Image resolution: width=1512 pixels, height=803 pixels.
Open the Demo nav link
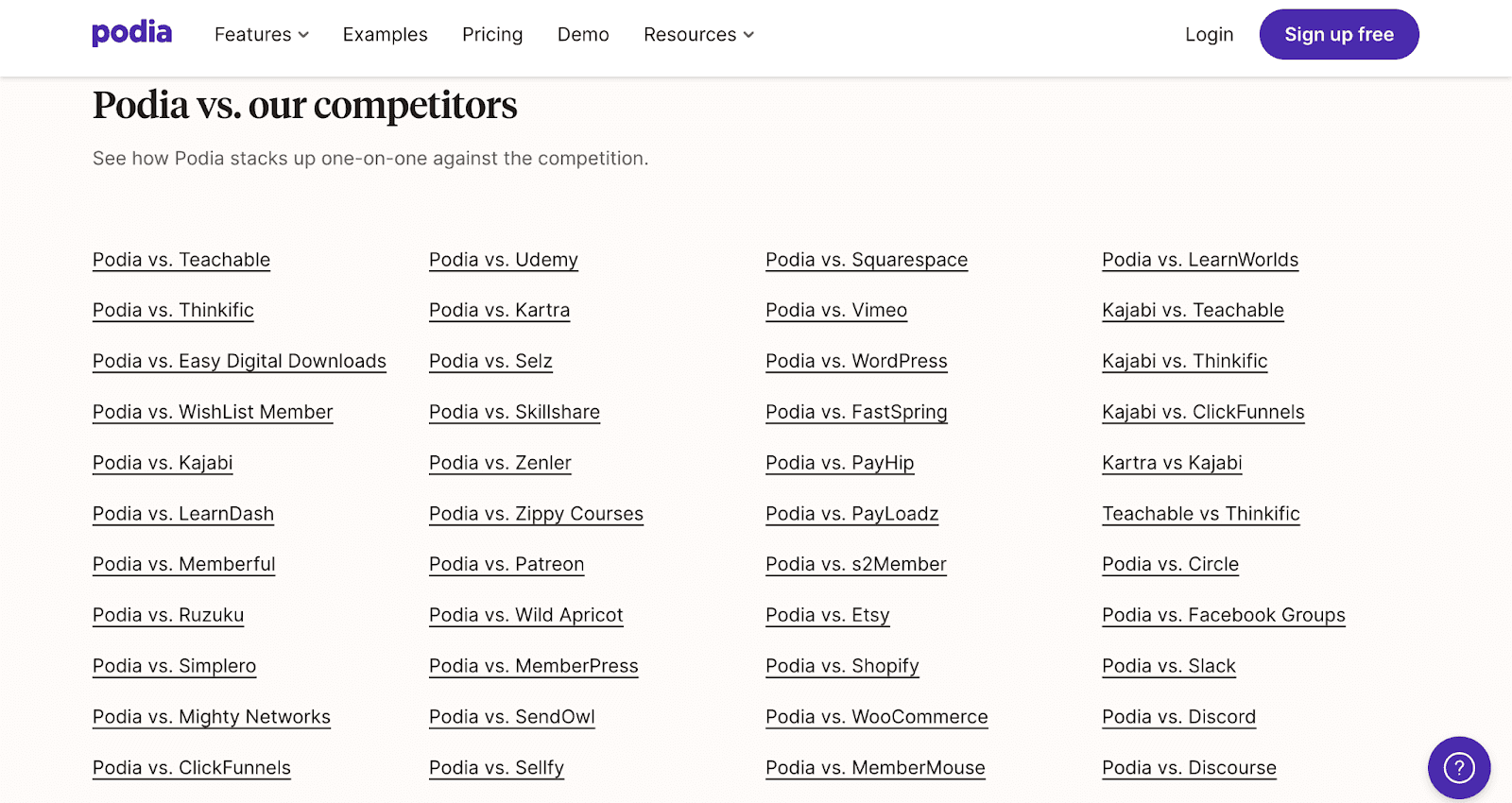pos(583,35)
